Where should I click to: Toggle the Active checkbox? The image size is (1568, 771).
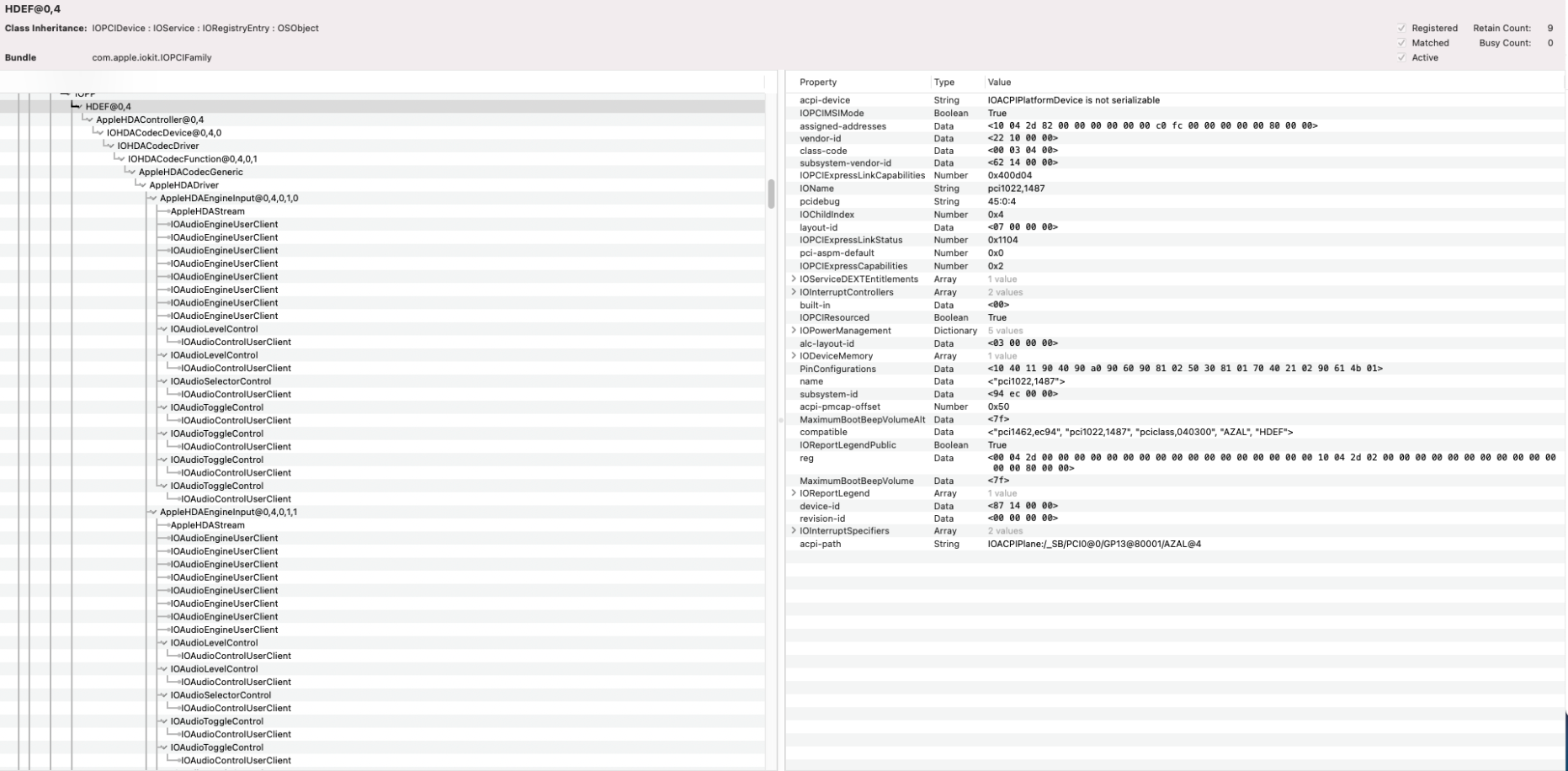tap(1401, 58)
